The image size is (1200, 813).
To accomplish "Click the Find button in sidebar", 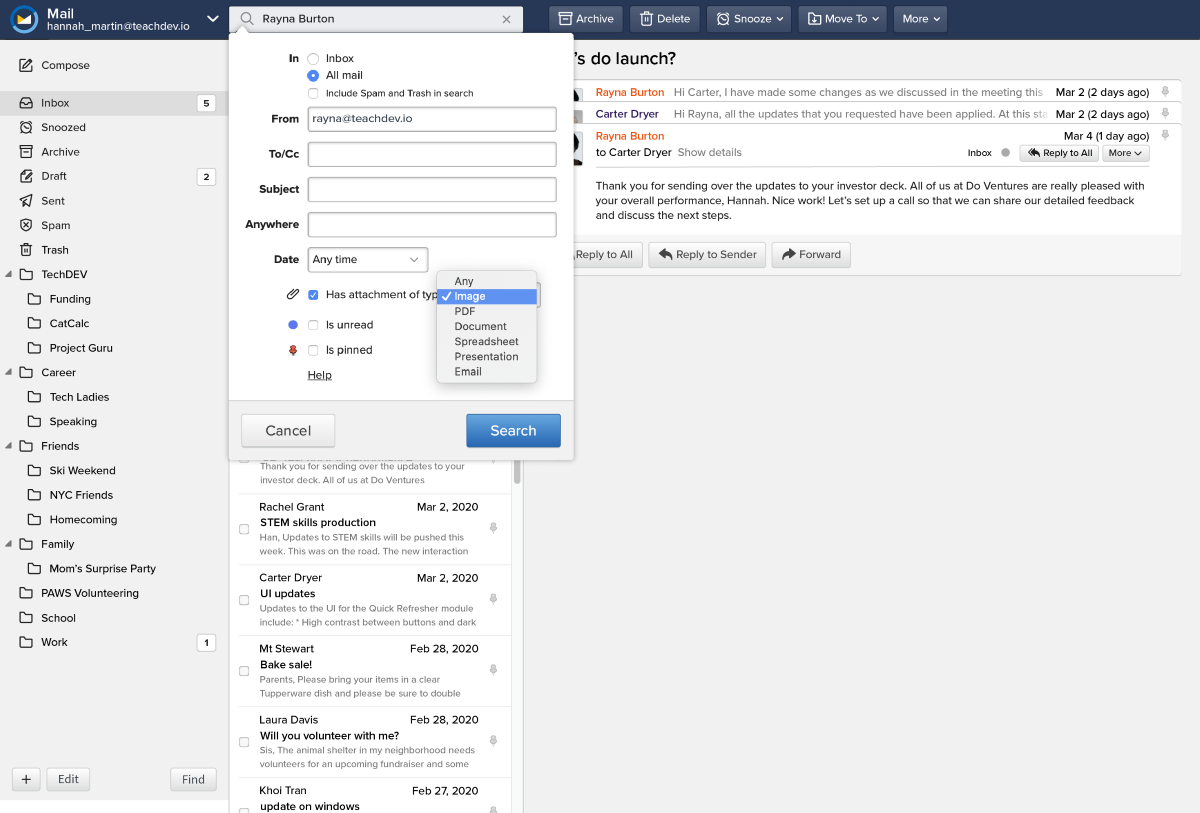I will [193, 780].
